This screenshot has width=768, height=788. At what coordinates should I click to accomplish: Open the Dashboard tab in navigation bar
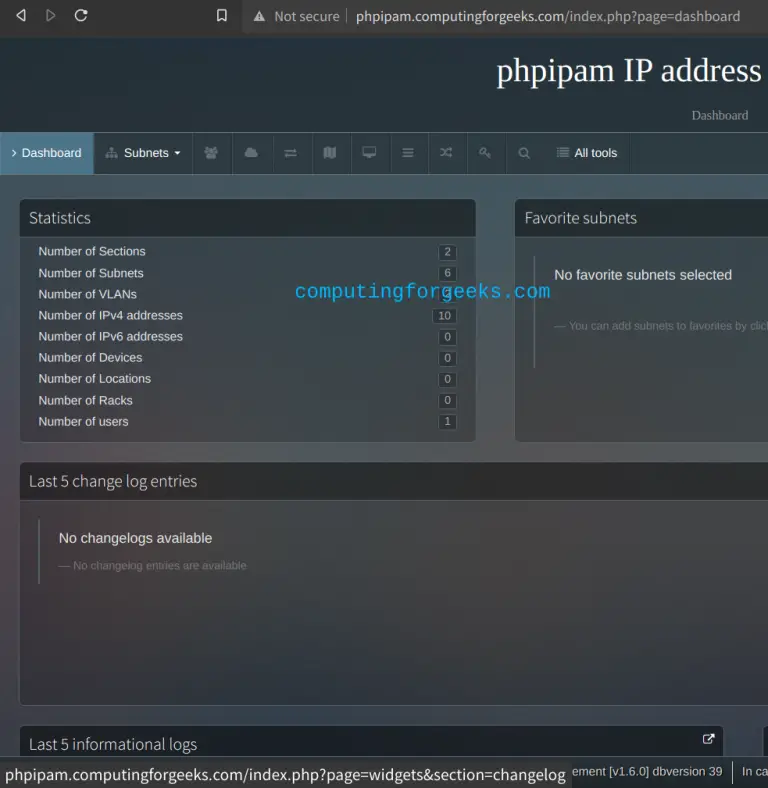[x=47, y=153]
